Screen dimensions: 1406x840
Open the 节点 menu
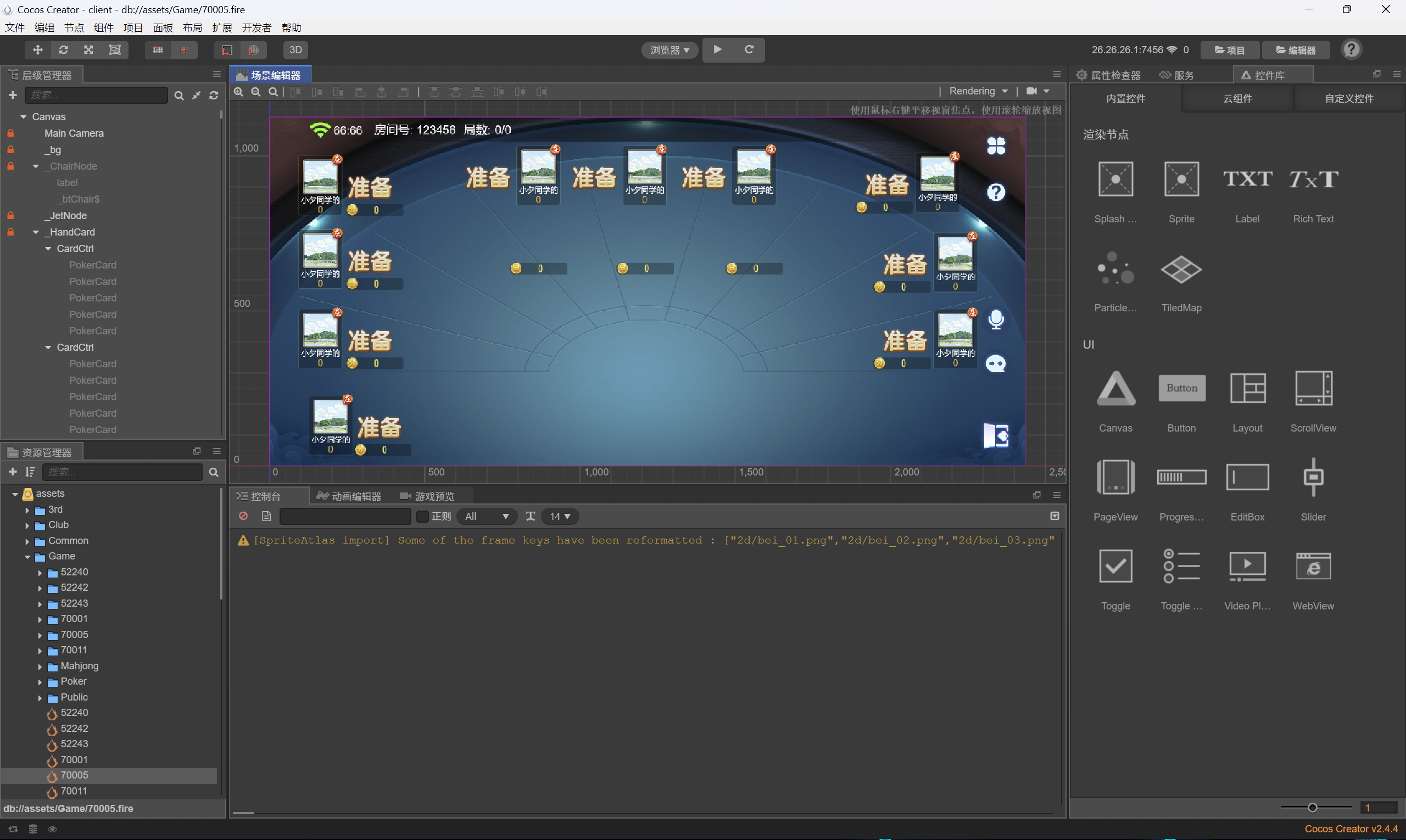(74, 28)
